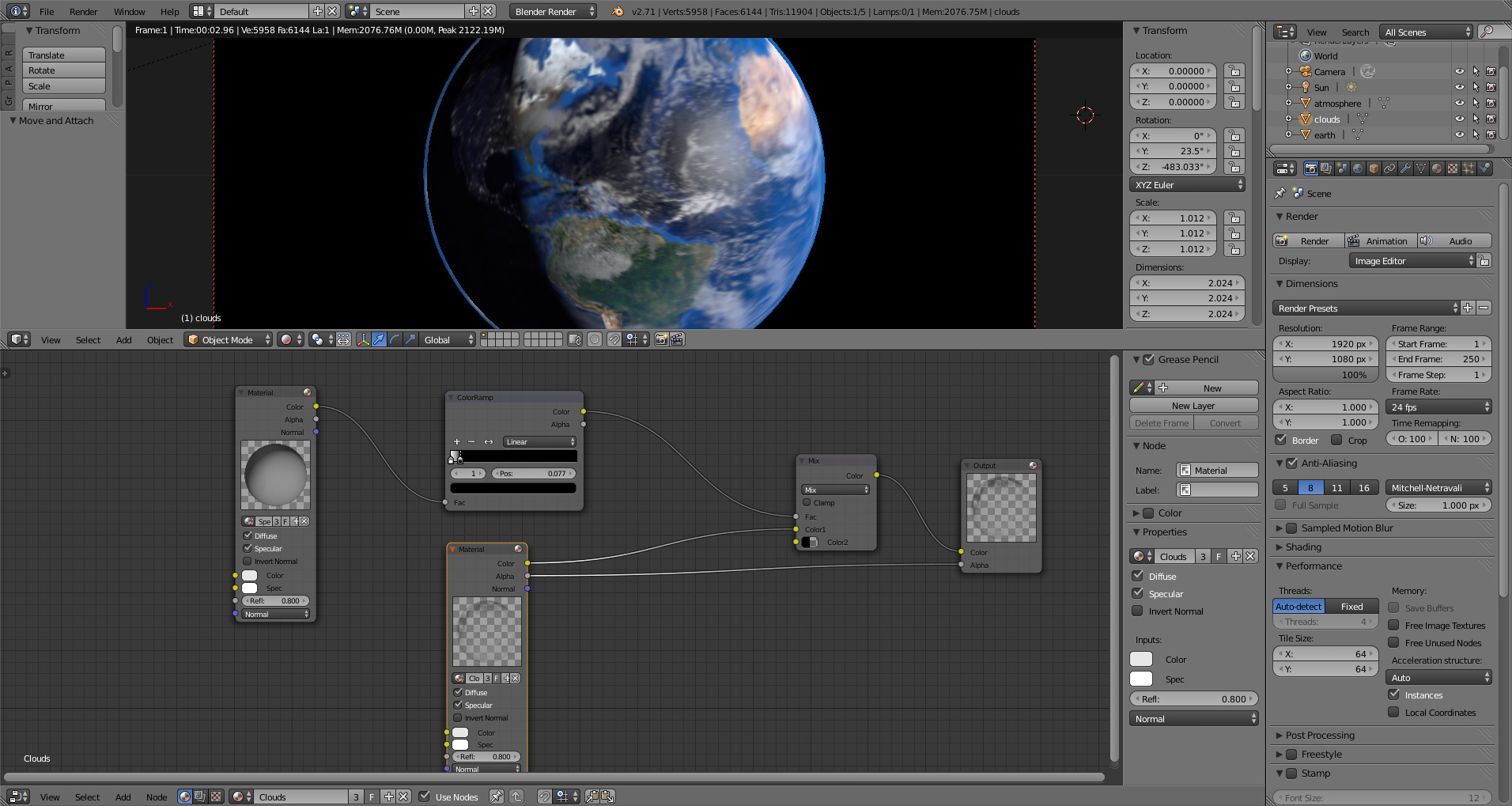Image resolution: width=1512 pixels, height=806 pixels.
Task: Click the Animation render button
Action: click(1379, 240)
